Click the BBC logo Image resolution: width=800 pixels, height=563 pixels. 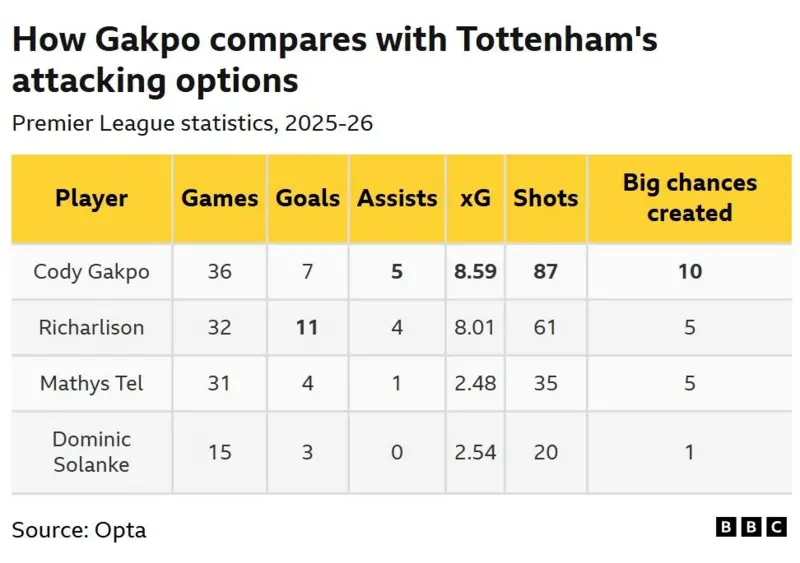coord(751,527)
